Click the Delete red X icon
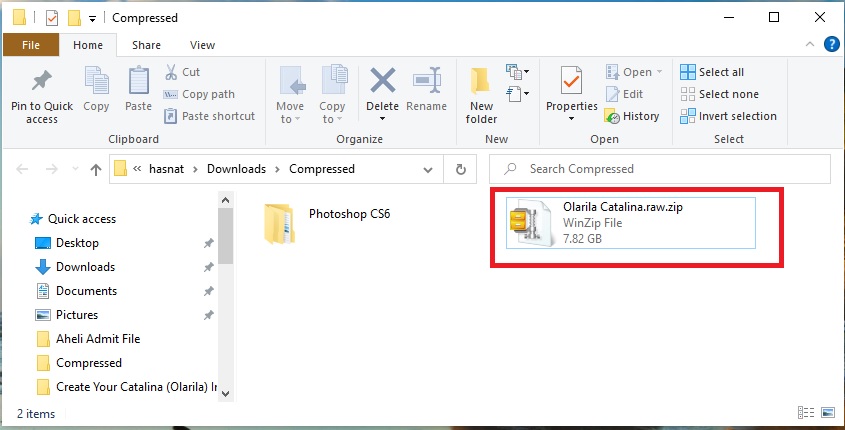Viewport: 845px width, 430px height. point(382,82)
